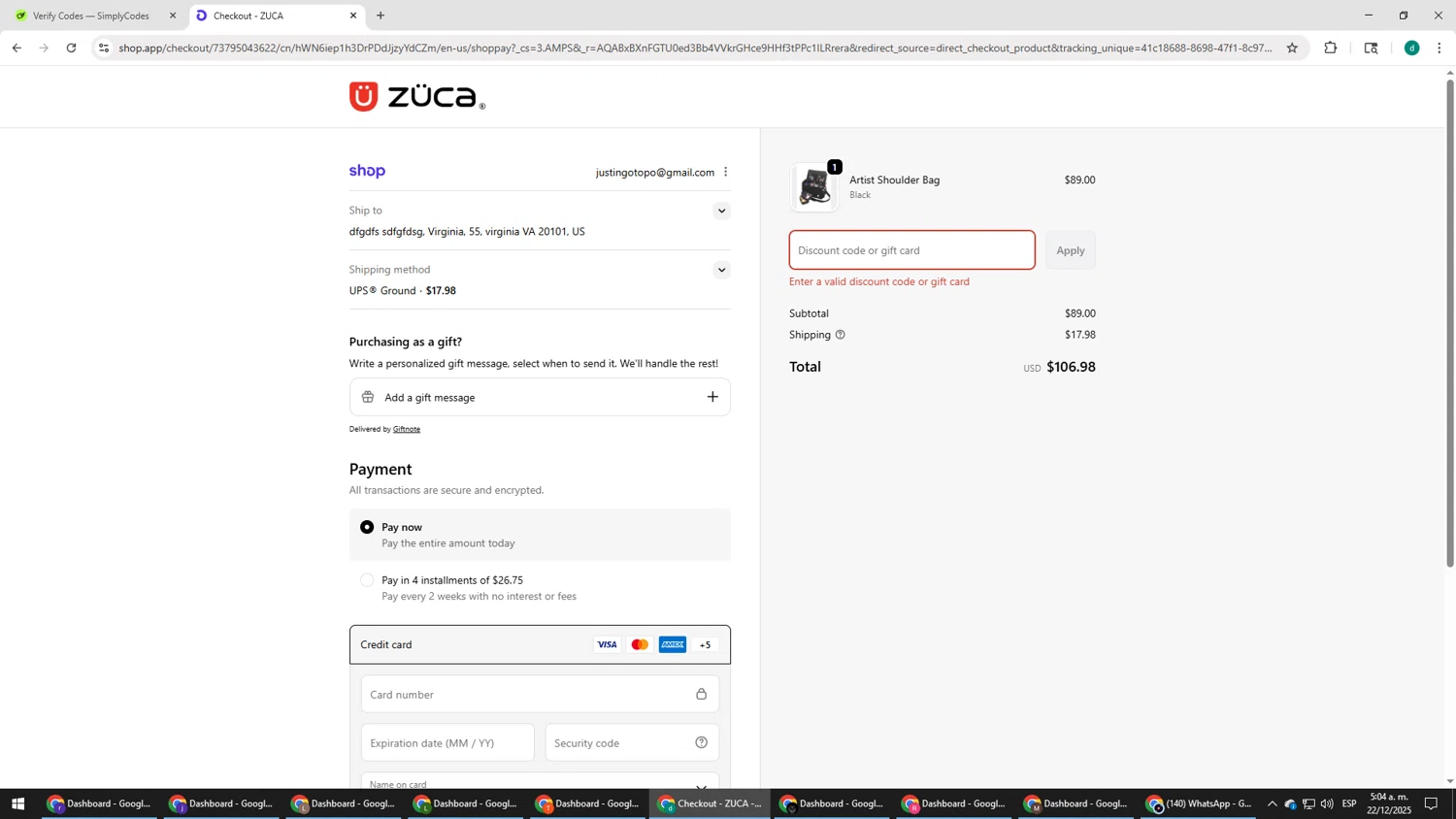Click the Mastercard icon
Image resolution: width=1456 pixels, height=819 pixels.
click(x=640, y=644)
